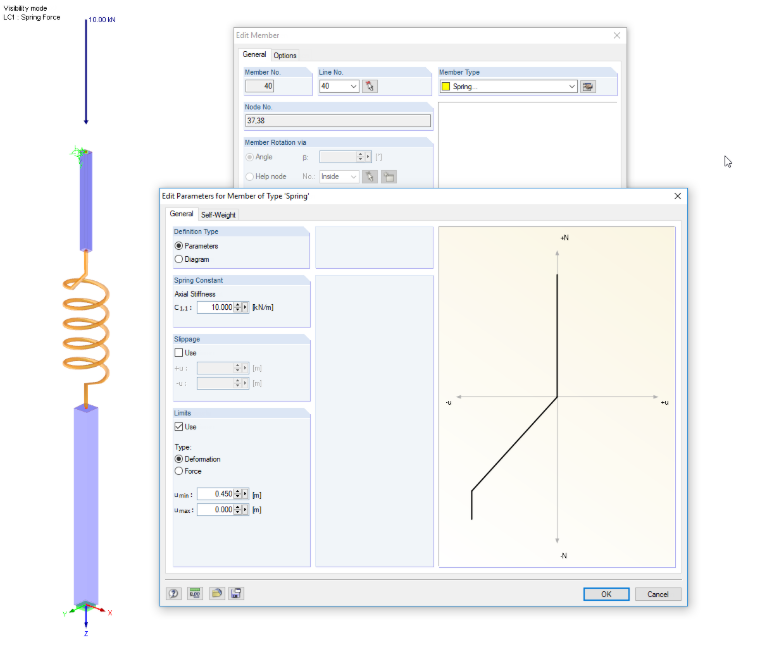Select the General tab in Edit Member
Viewport: 760px width, 652px height.
click(x=254, y=54)
